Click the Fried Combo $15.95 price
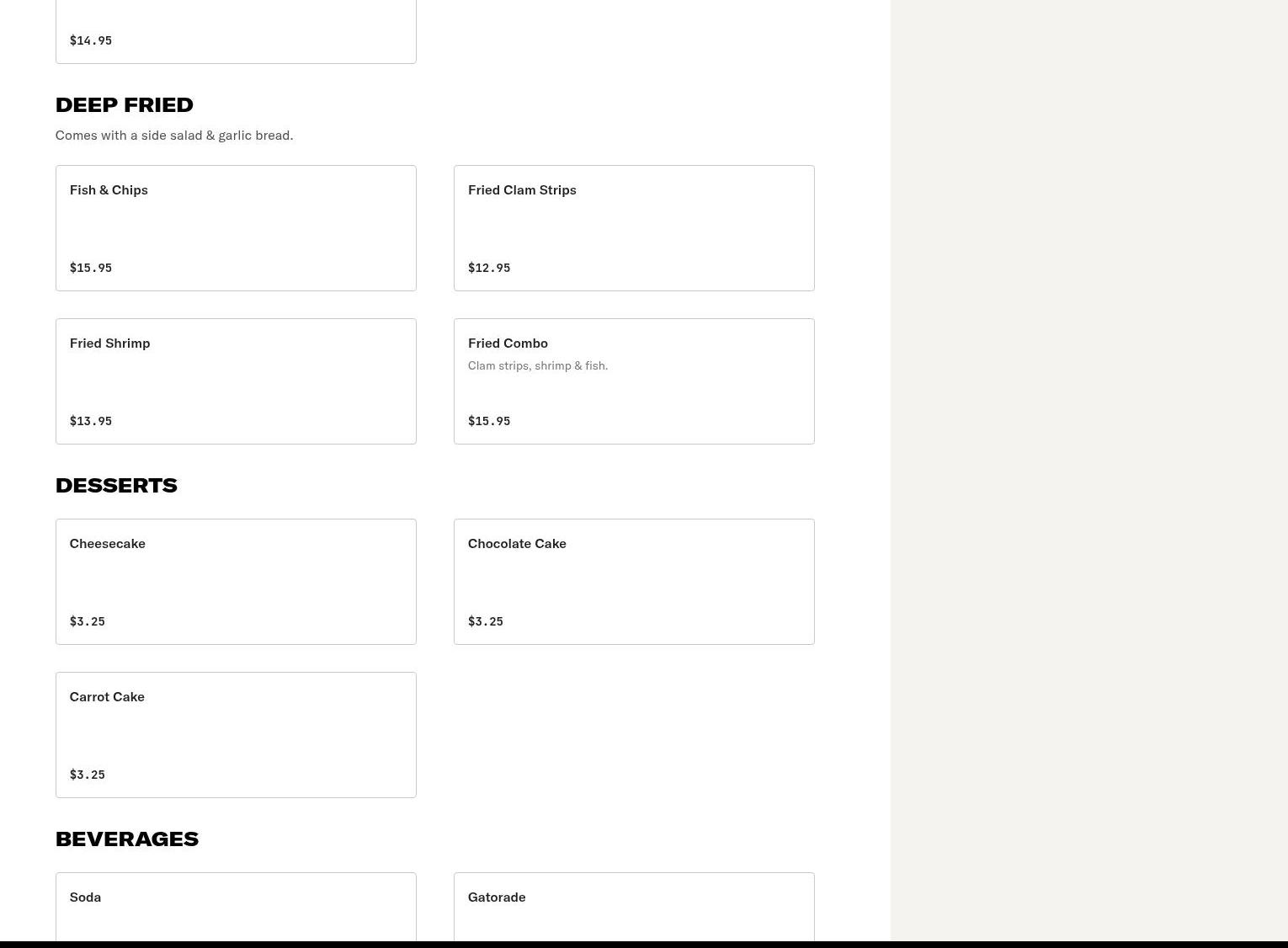Viewport: 1288px width, 948px height. (489, 421)
